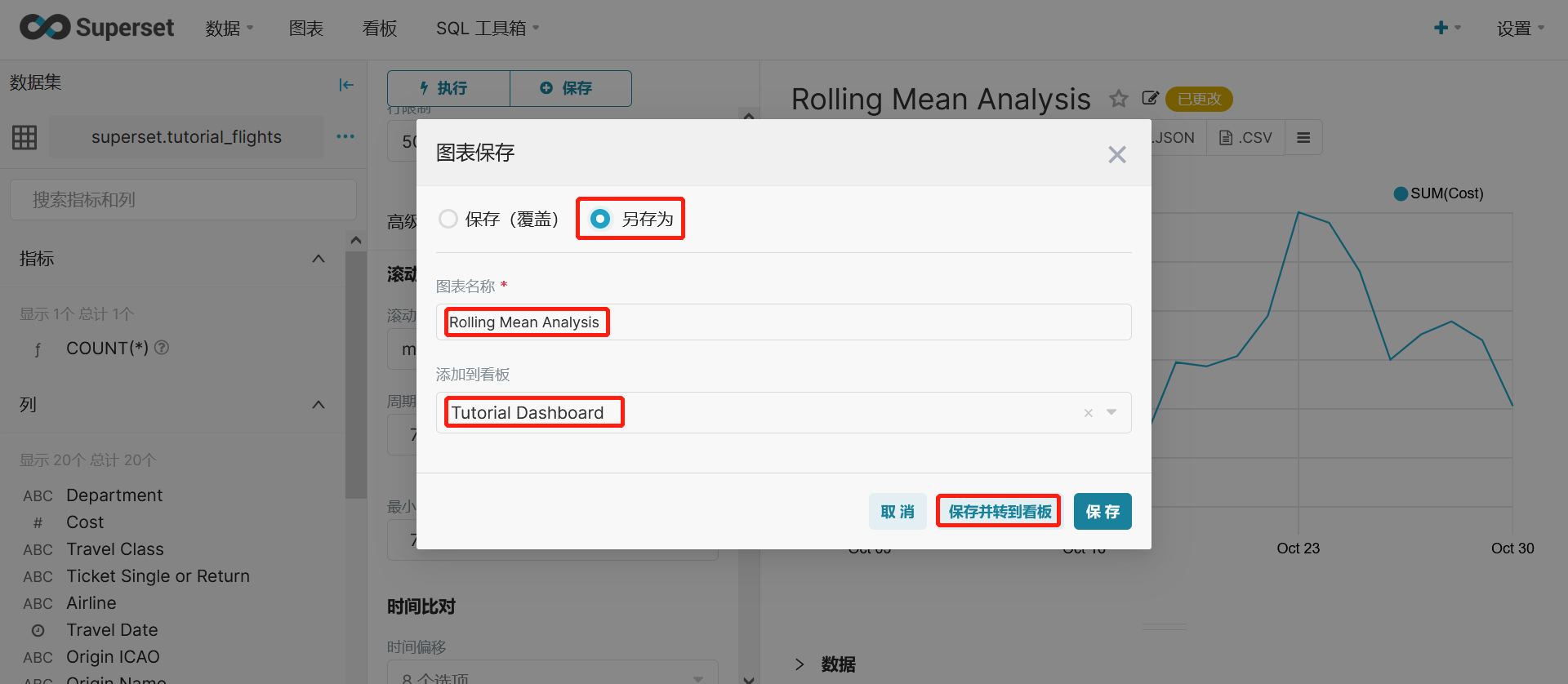
Task: Click the 图表名称 input field
Action: click(784, 322)
